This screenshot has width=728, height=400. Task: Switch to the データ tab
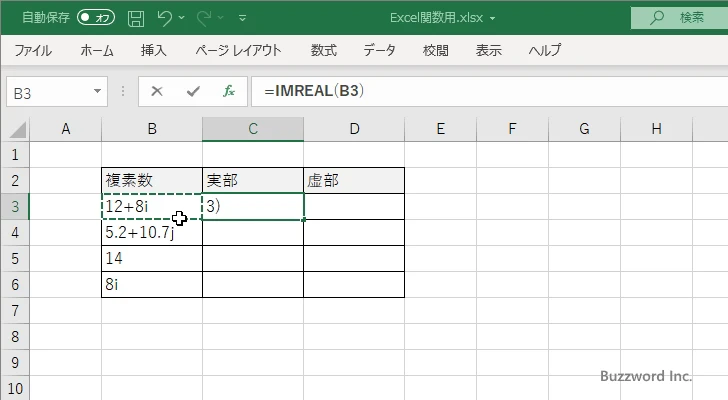tap(379, 50)
